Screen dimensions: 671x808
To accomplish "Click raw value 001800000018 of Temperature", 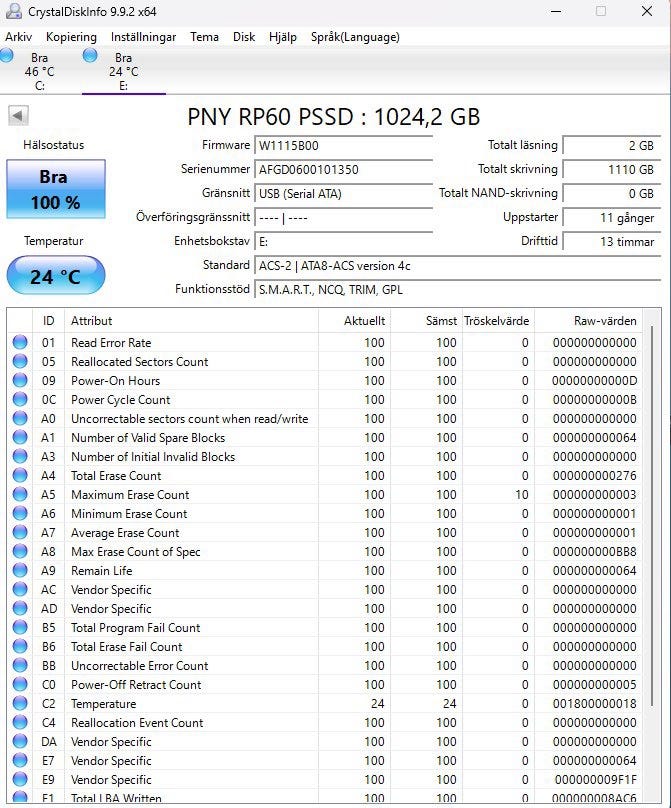I will [594, 704].
